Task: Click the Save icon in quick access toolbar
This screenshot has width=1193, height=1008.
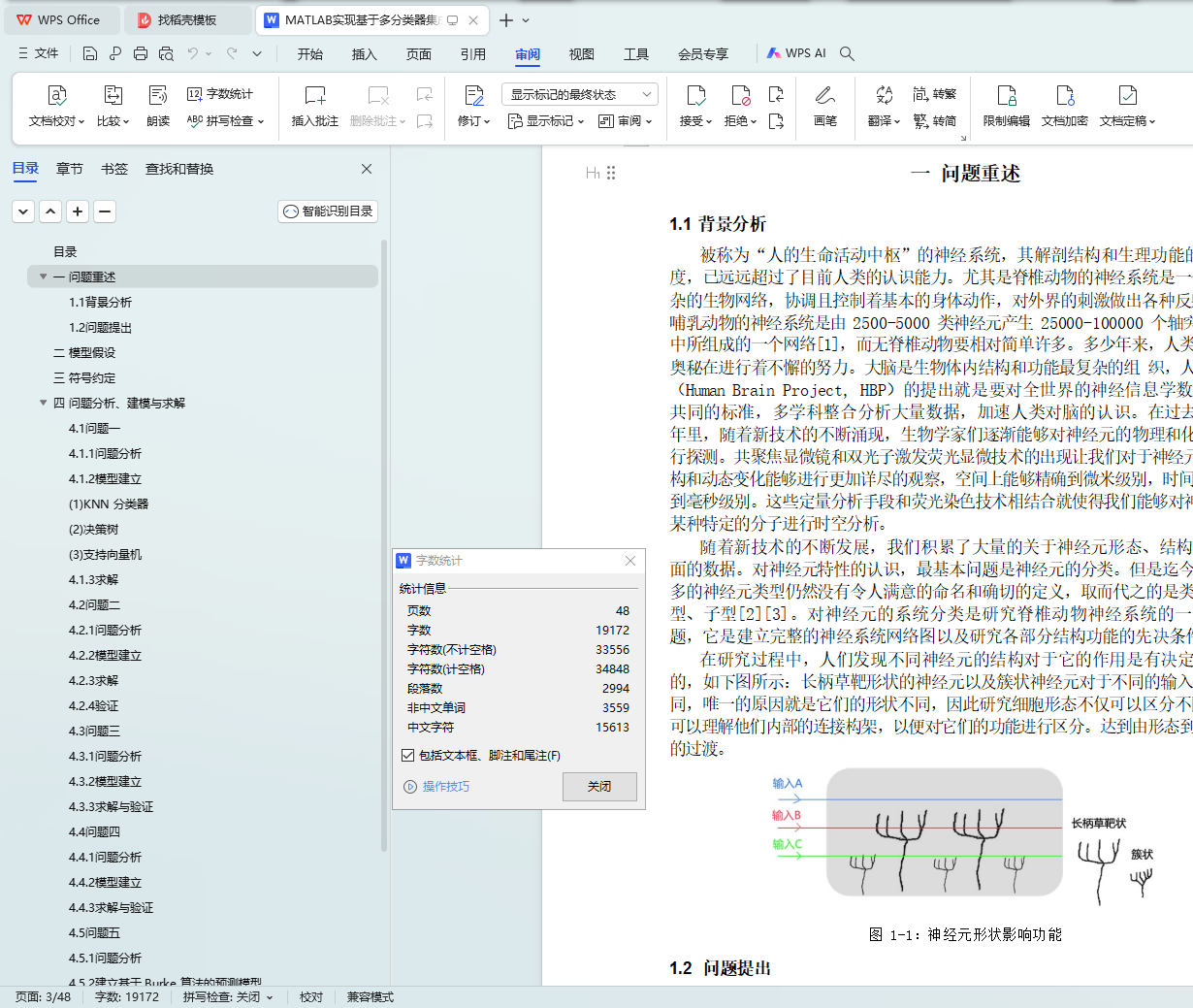Action: 90,53
